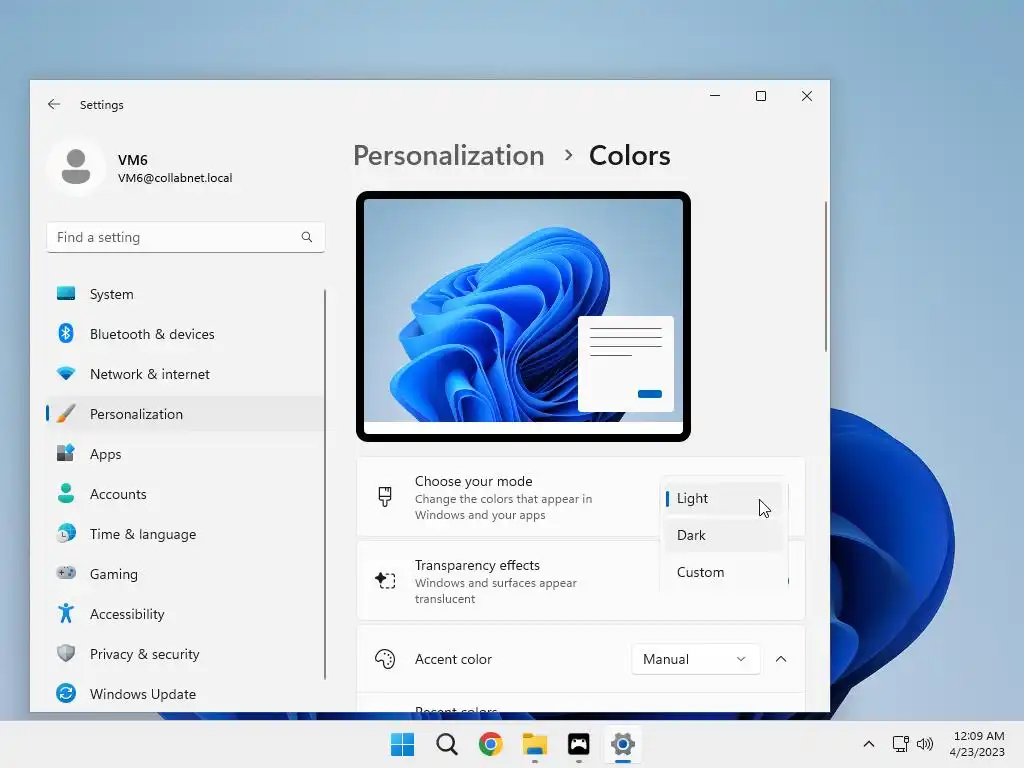Select Custom mode option
Image resolution: width=1024 pixels, height=768 pixels.
(x=723, y=572)
